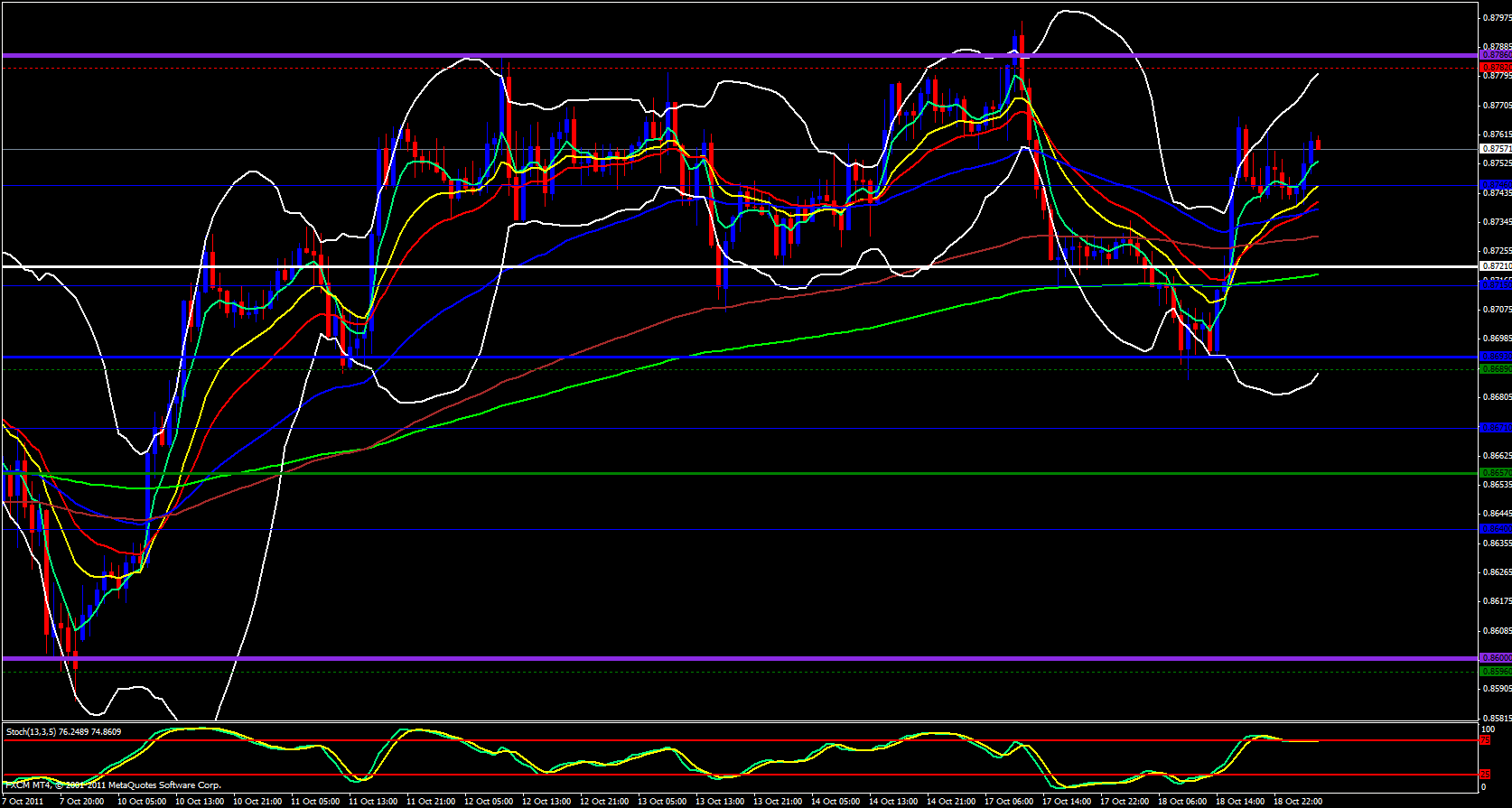Click the 18 Oct 22:00 time label
The image size is (1512, 808).
point(1298,802)
